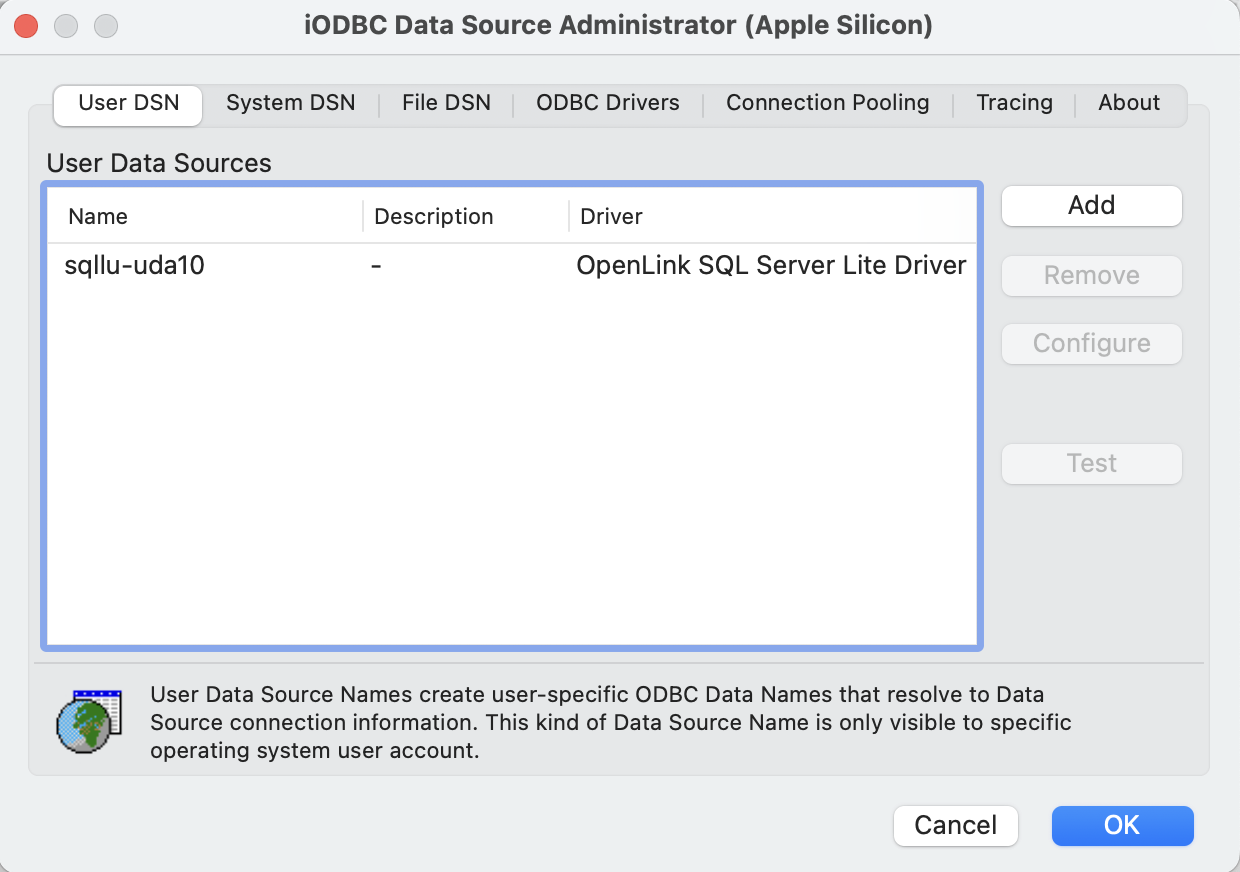Close the iODBC Administrator window
1240x872 pixels.
click(x=26, y=26)
